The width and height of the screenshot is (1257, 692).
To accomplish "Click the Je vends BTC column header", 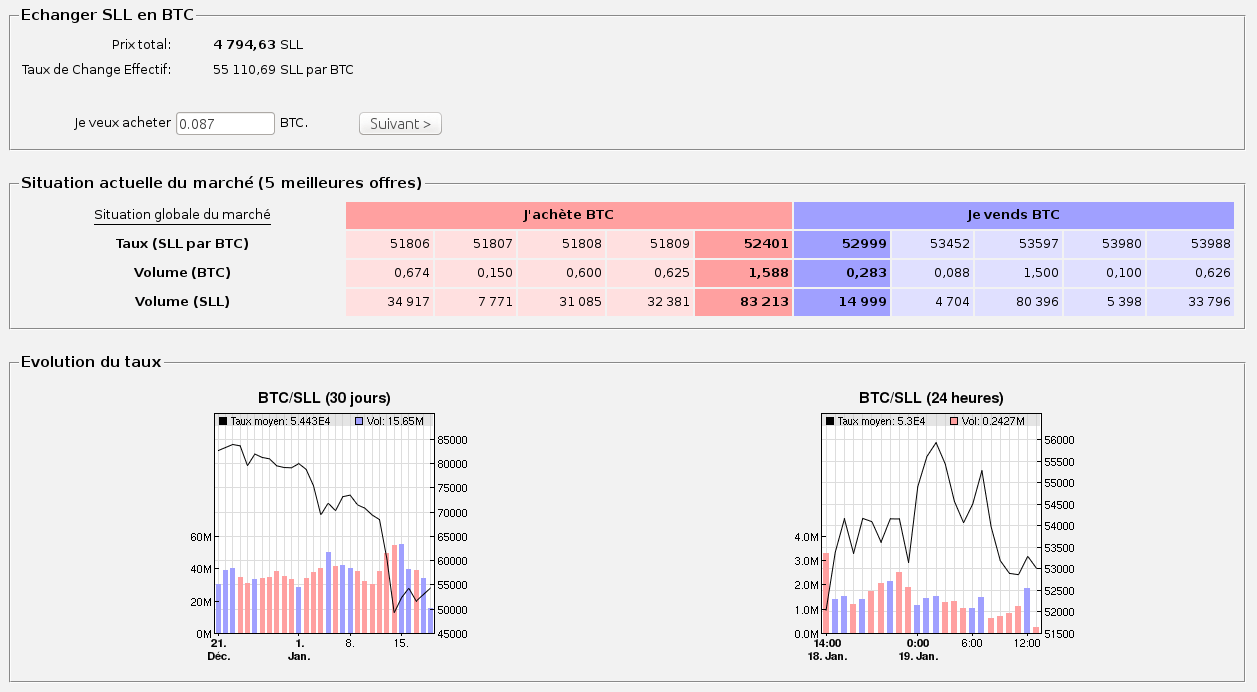I will tap(1014, 215).
